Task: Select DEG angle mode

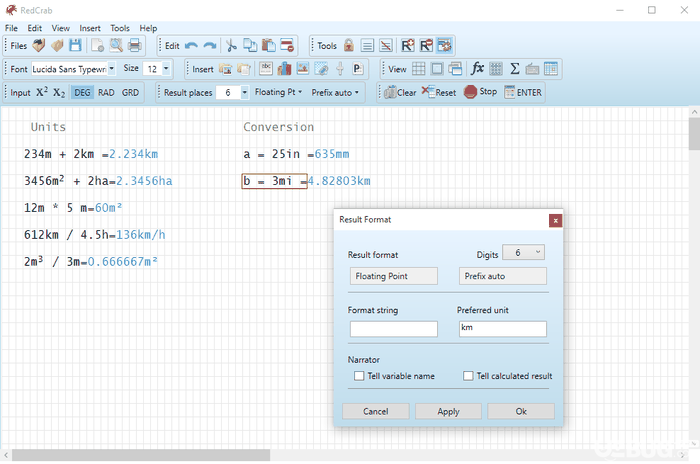Action: click(82, 92)
